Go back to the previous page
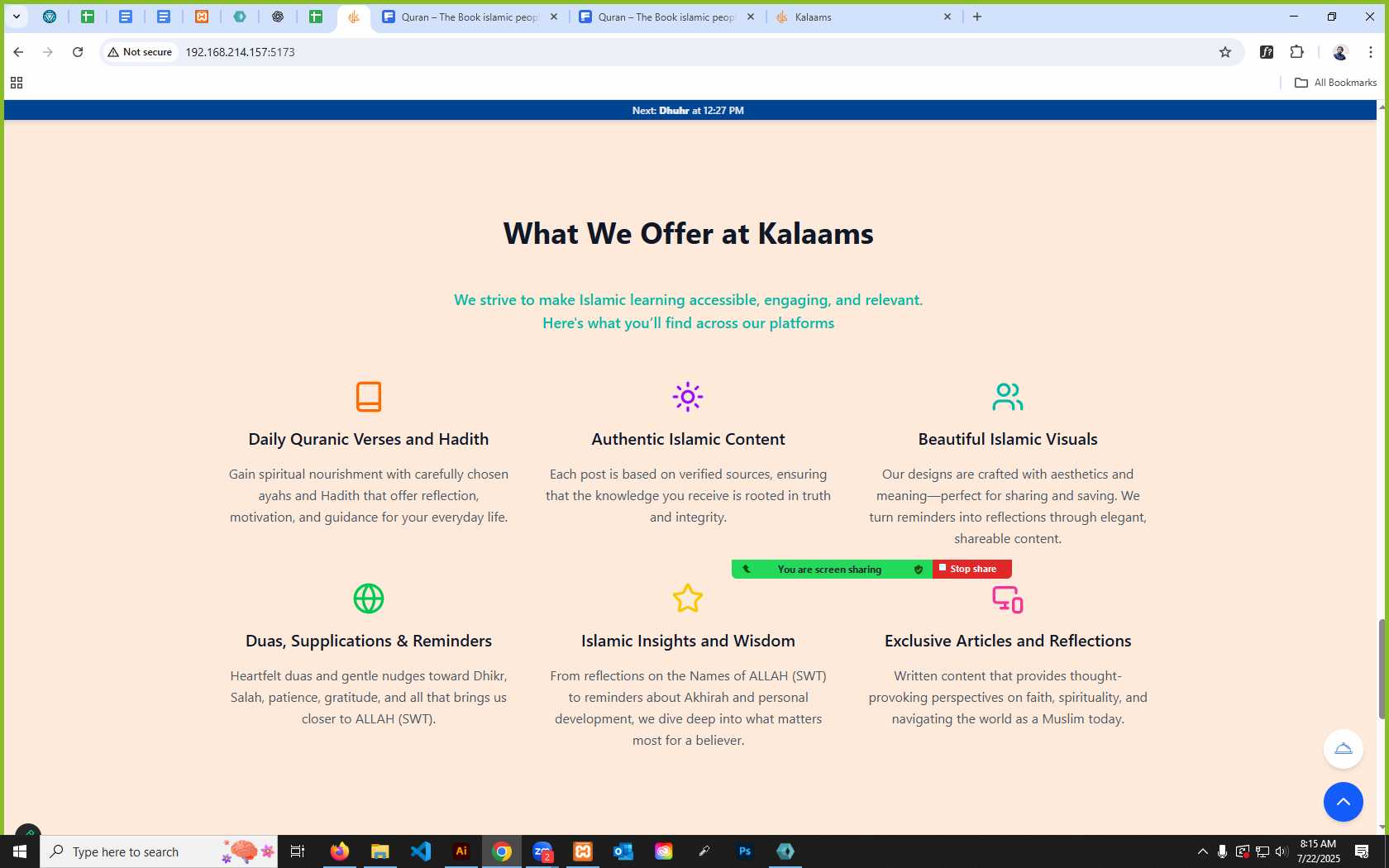 coord(18,52)
